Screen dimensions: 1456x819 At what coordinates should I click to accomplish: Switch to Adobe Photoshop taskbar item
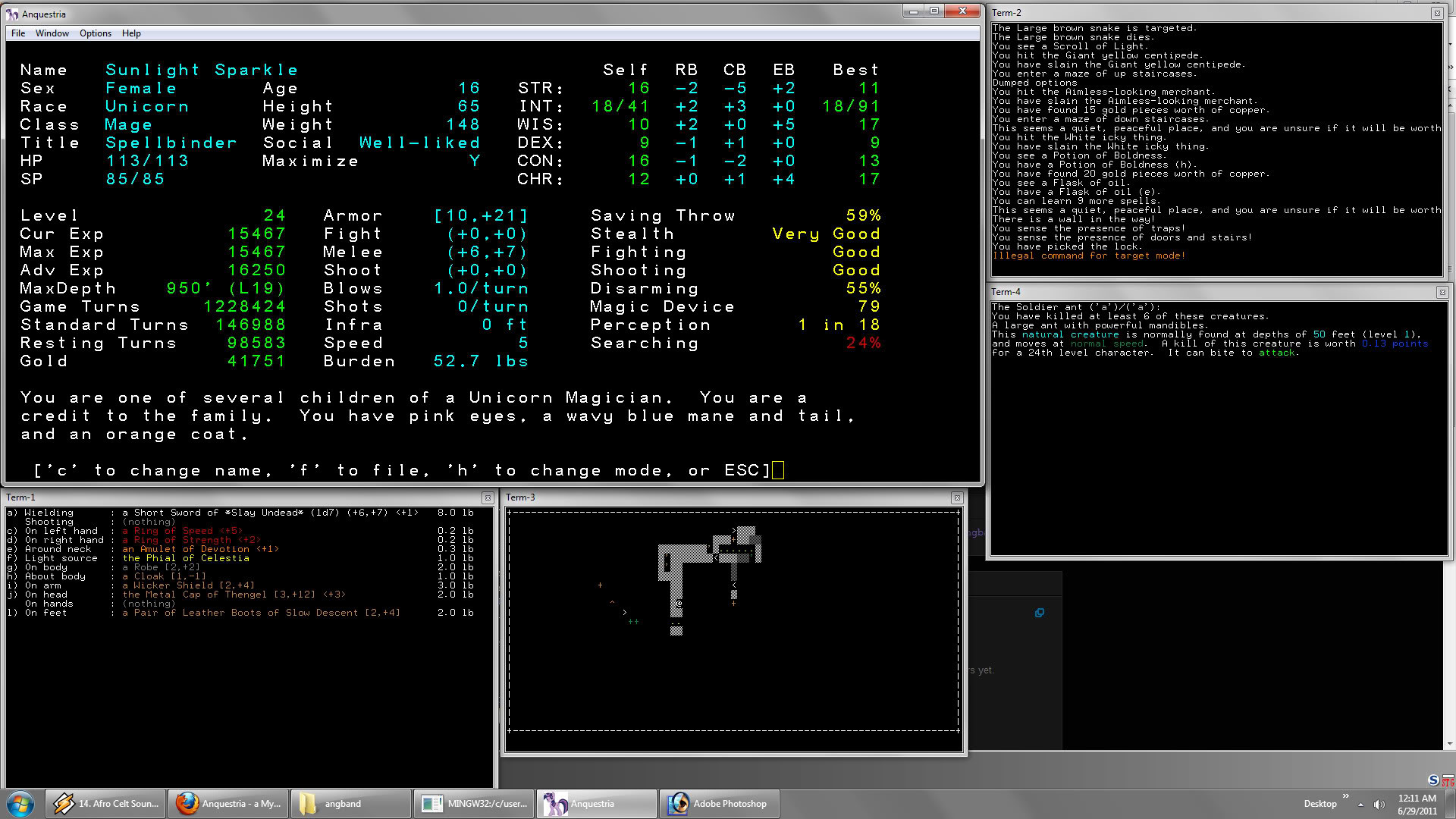pos(720,804)
